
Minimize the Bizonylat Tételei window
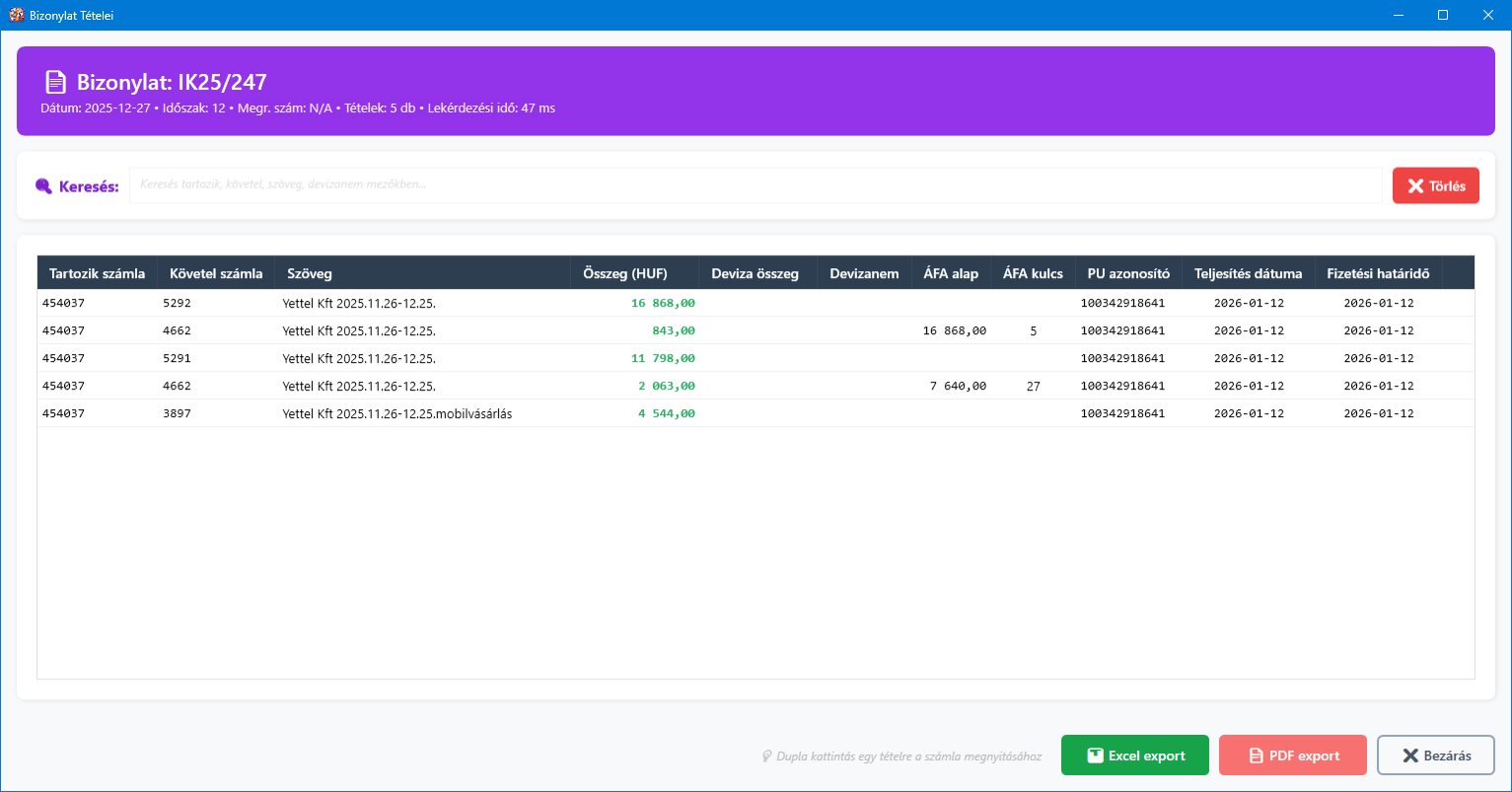click(1398, 15)
